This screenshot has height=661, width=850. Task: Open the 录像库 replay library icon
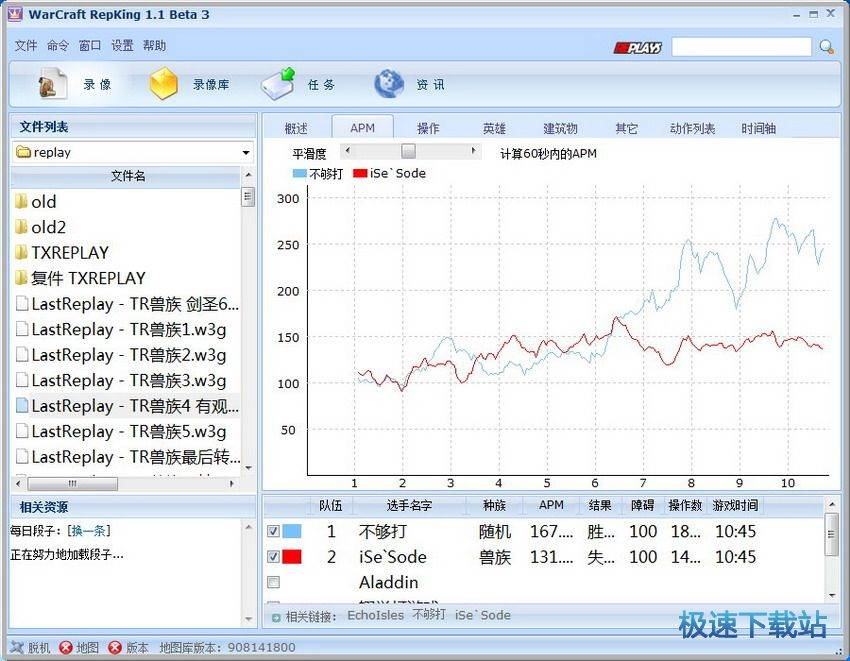point(163,84)
